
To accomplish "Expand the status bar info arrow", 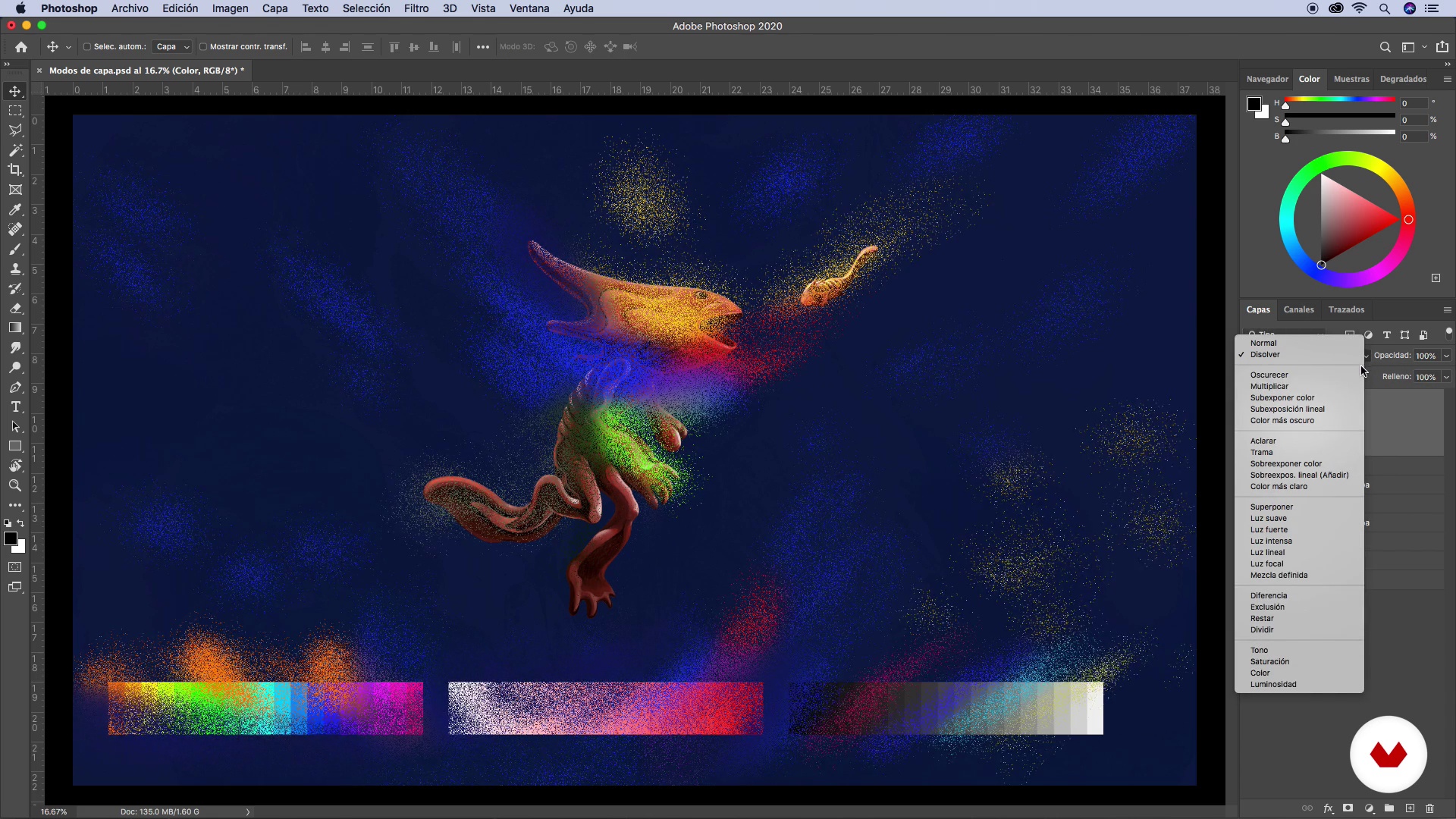I will [247, 811].
